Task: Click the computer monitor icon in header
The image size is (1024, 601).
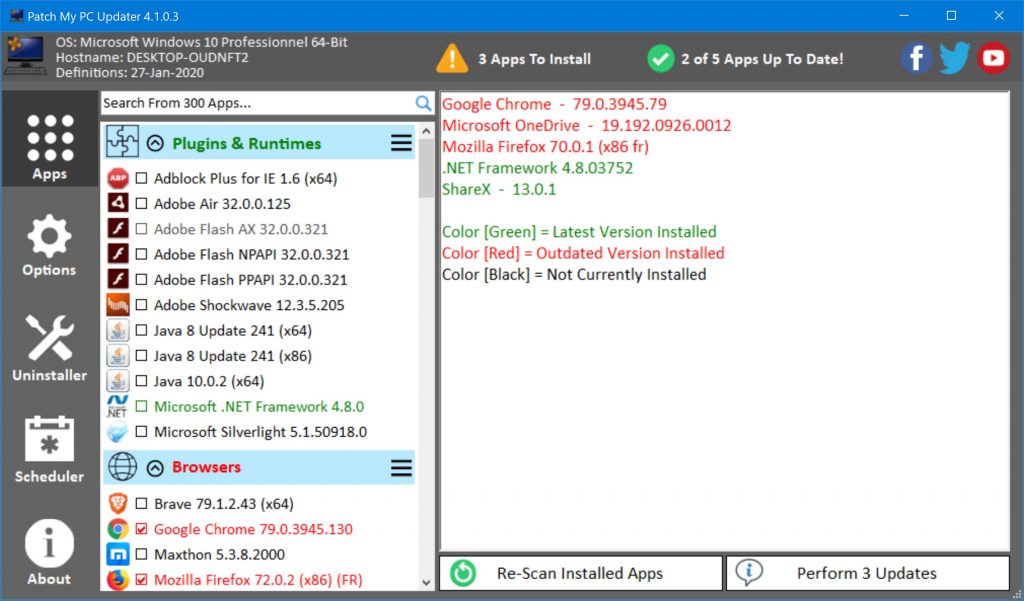Action: tap(25, 56)
